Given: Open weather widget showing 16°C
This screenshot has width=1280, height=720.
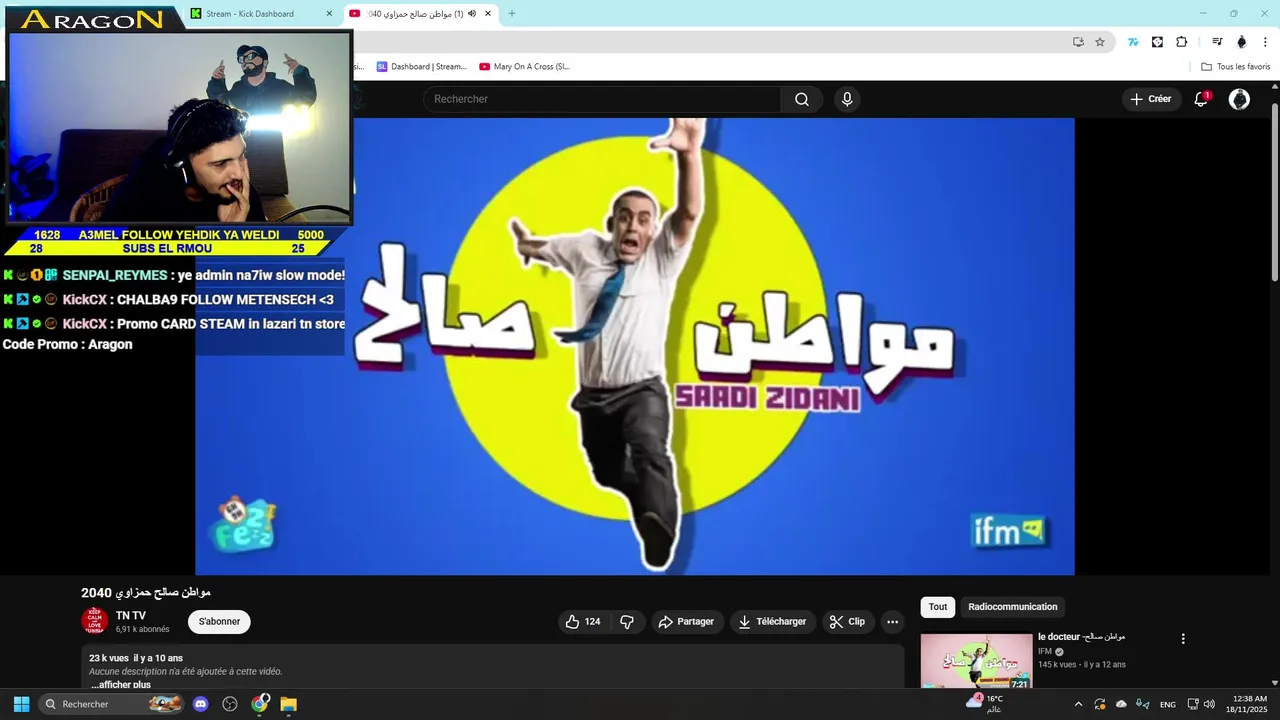Looking at the screenshot, I should pyautogui.click(x=984, y=704).
